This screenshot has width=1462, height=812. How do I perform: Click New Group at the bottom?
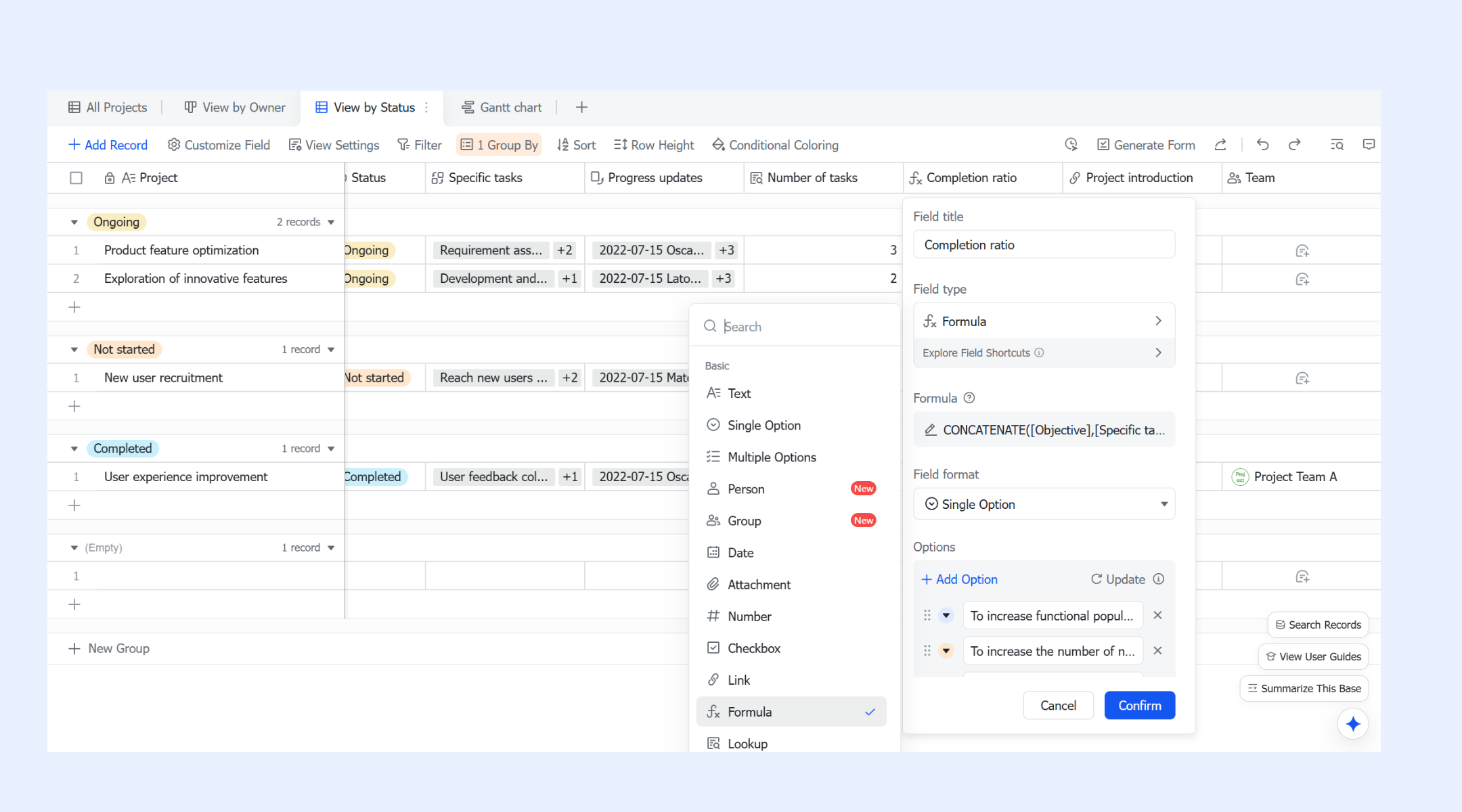[x=109, y=648]
